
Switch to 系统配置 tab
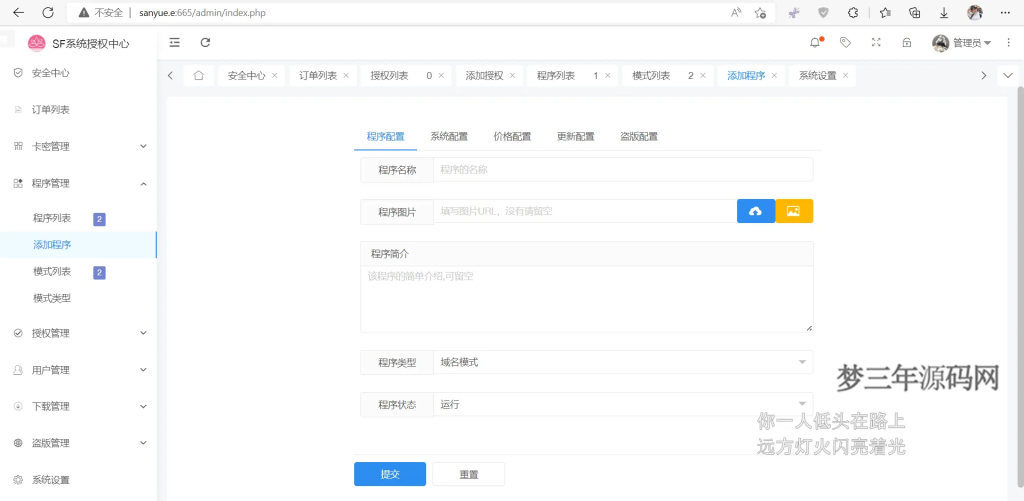tap(449, 137)
